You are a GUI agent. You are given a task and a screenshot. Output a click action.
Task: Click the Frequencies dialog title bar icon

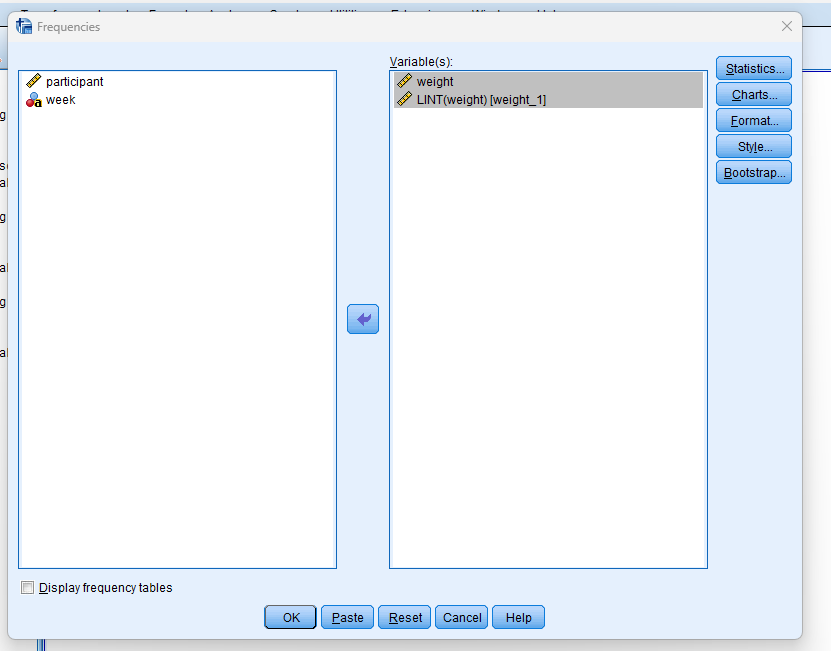(24, 27)
